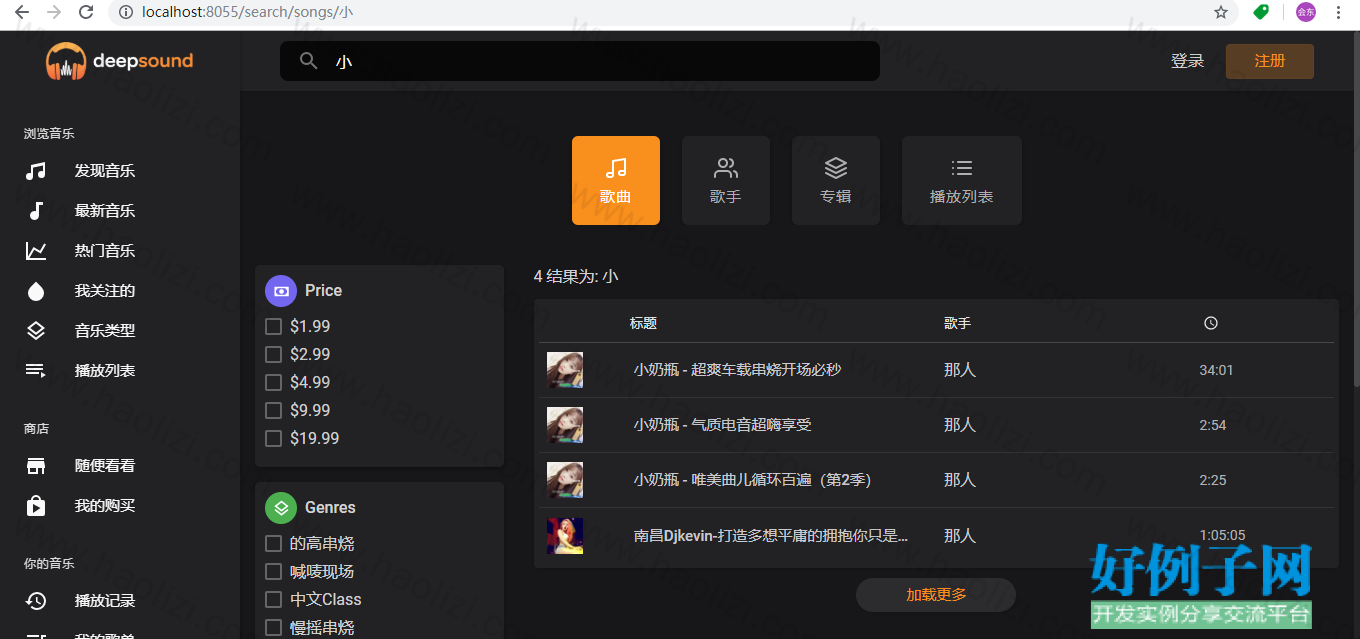Go back with browser back arrow
Screen dimensions: 1360x639
[21, 13]
